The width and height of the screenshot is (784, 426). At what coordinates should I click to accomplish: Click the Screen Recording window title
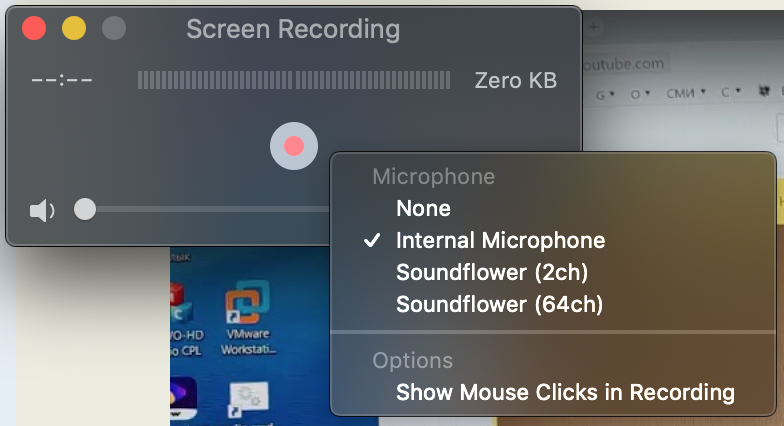click(293, 29)
